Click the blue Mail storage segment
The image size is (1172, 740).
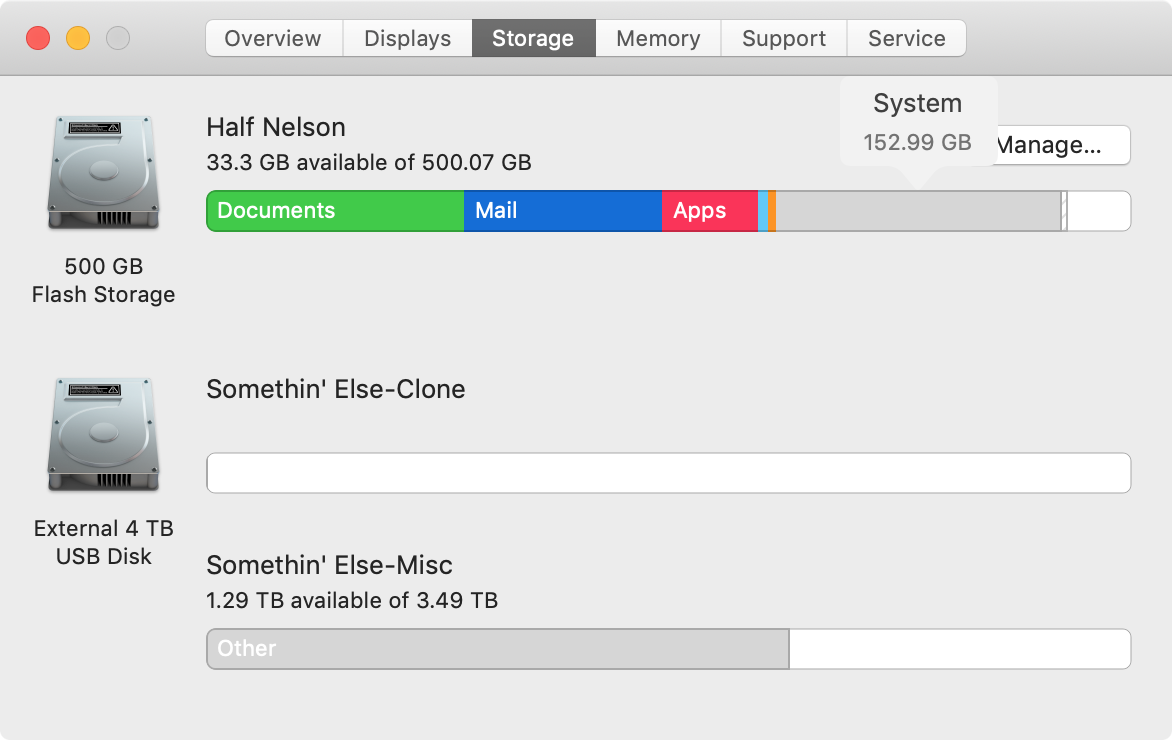pos(563,211)
